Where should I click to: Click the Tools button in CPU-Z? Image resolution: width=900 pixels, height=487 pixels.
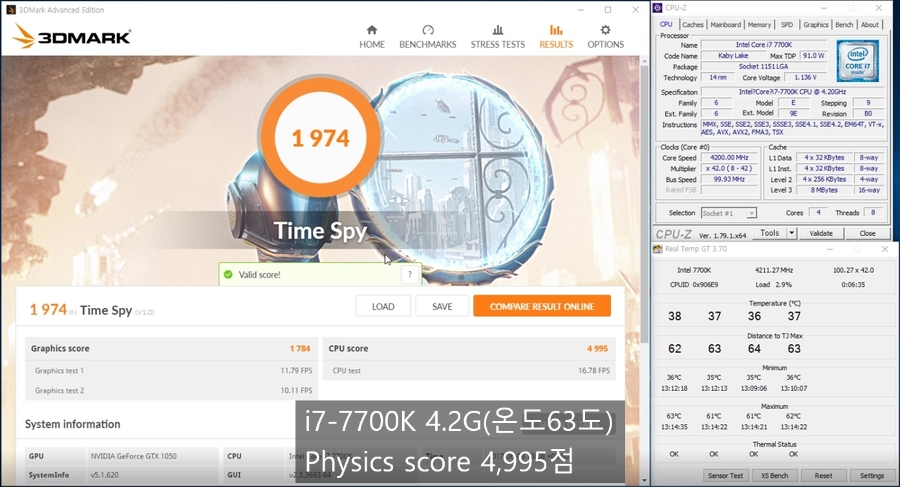pyautogui.click(x=769, y=233)
